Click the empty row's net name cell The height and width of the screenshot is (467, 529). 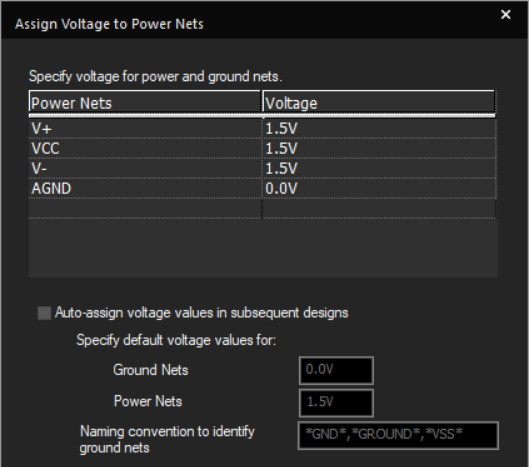point(146,209)
